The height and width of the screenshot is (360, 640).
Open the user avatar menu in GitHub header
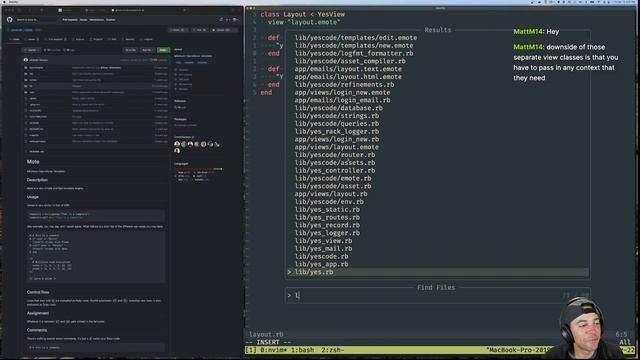point(236,20)
